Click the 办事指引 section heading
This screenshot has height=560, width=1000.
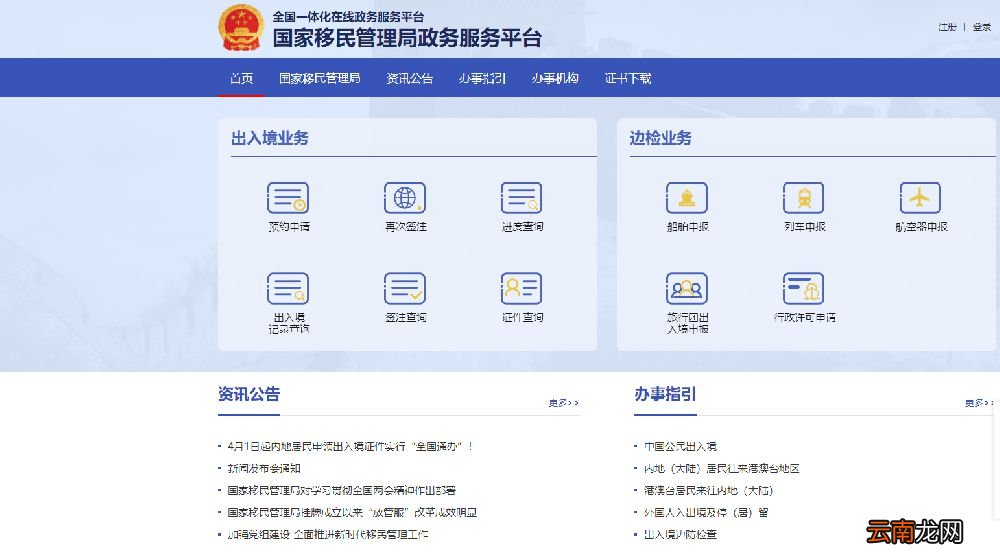(x=665, y=394)
